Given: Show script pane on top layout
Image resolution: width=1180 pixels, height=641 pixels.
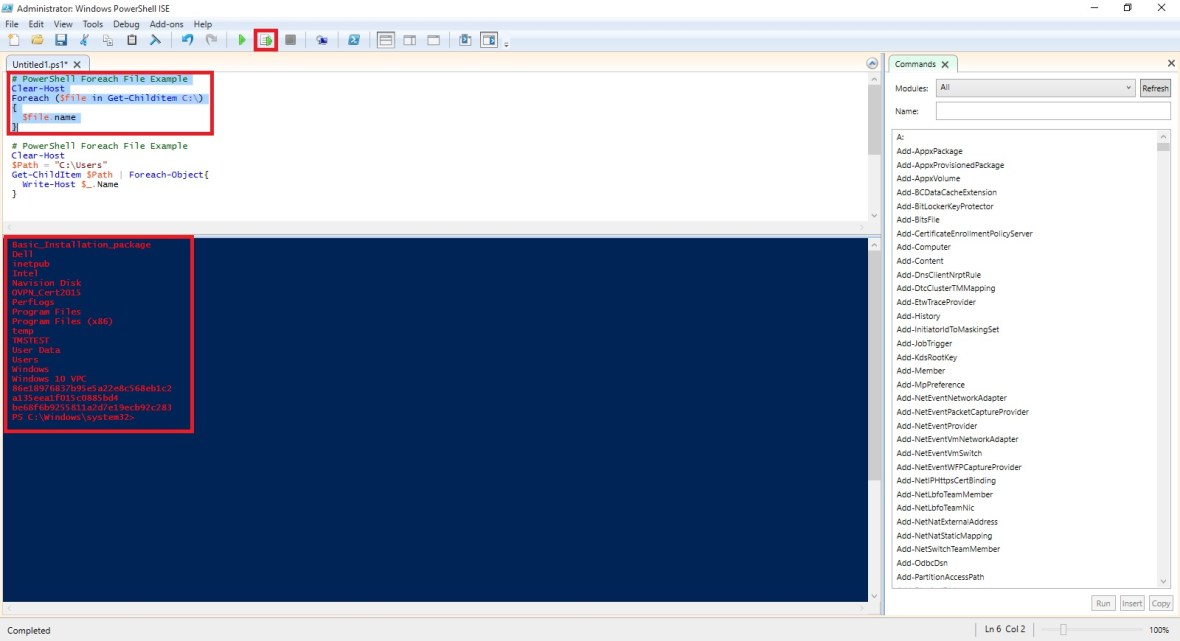Looking at the screenshot, I should [386, 40].
